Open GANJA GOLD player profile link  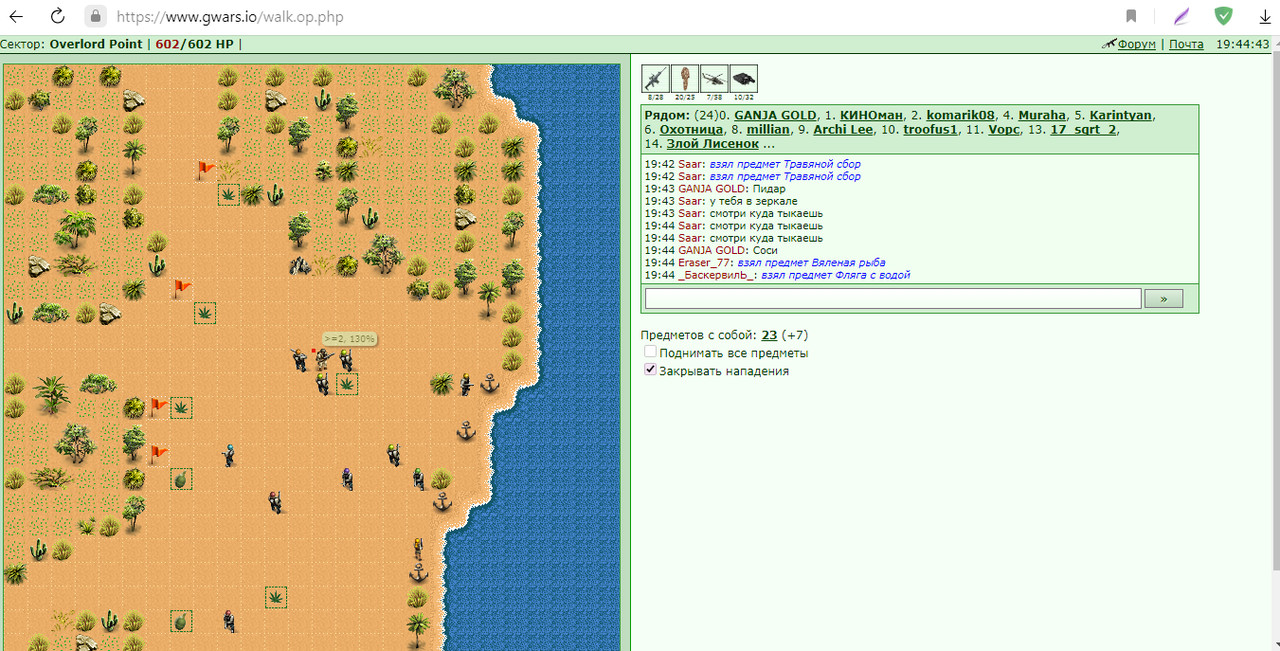coord(775,115)
